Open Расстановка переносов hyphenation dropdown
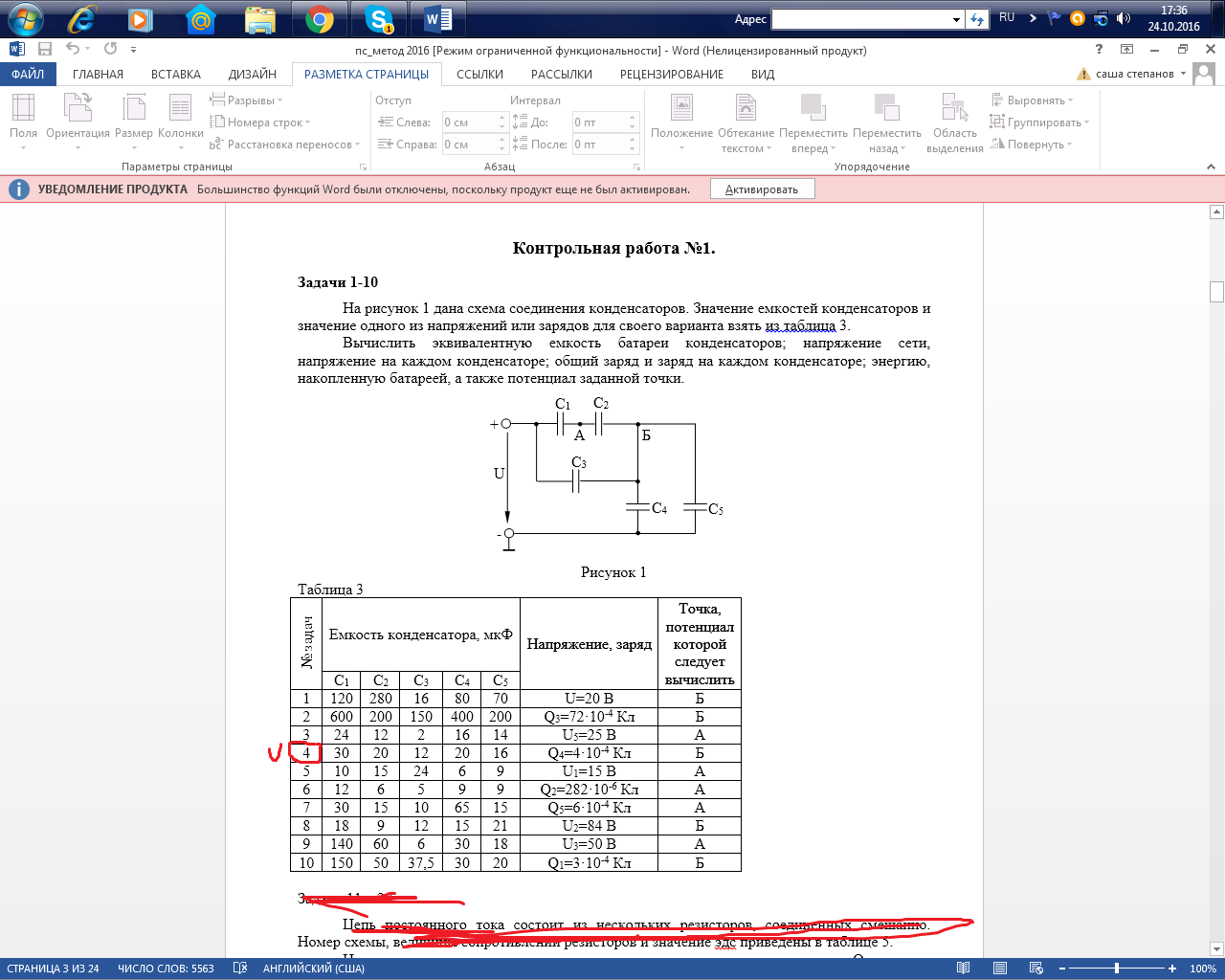Screen dimensions: 1225x980 pyautogui.click(x=285, y=145)
